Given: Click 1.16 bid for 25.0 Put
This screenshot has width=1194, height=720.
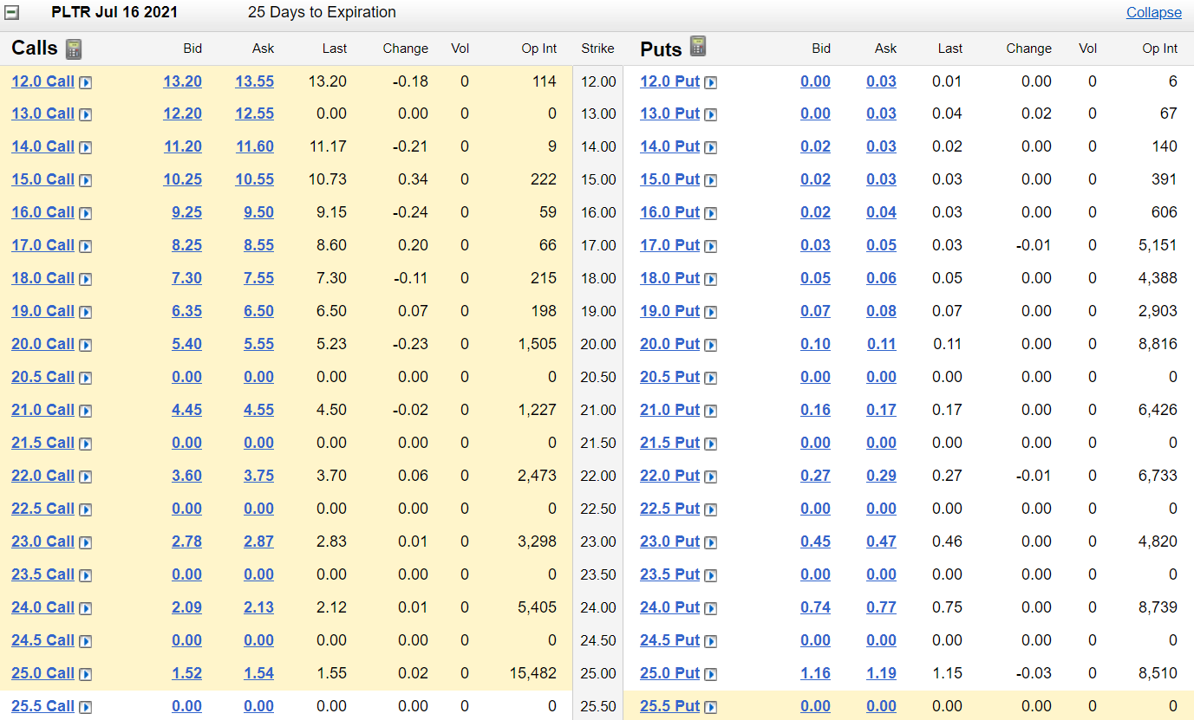Looking at the screenshot, I should click(x=816, y=674).
